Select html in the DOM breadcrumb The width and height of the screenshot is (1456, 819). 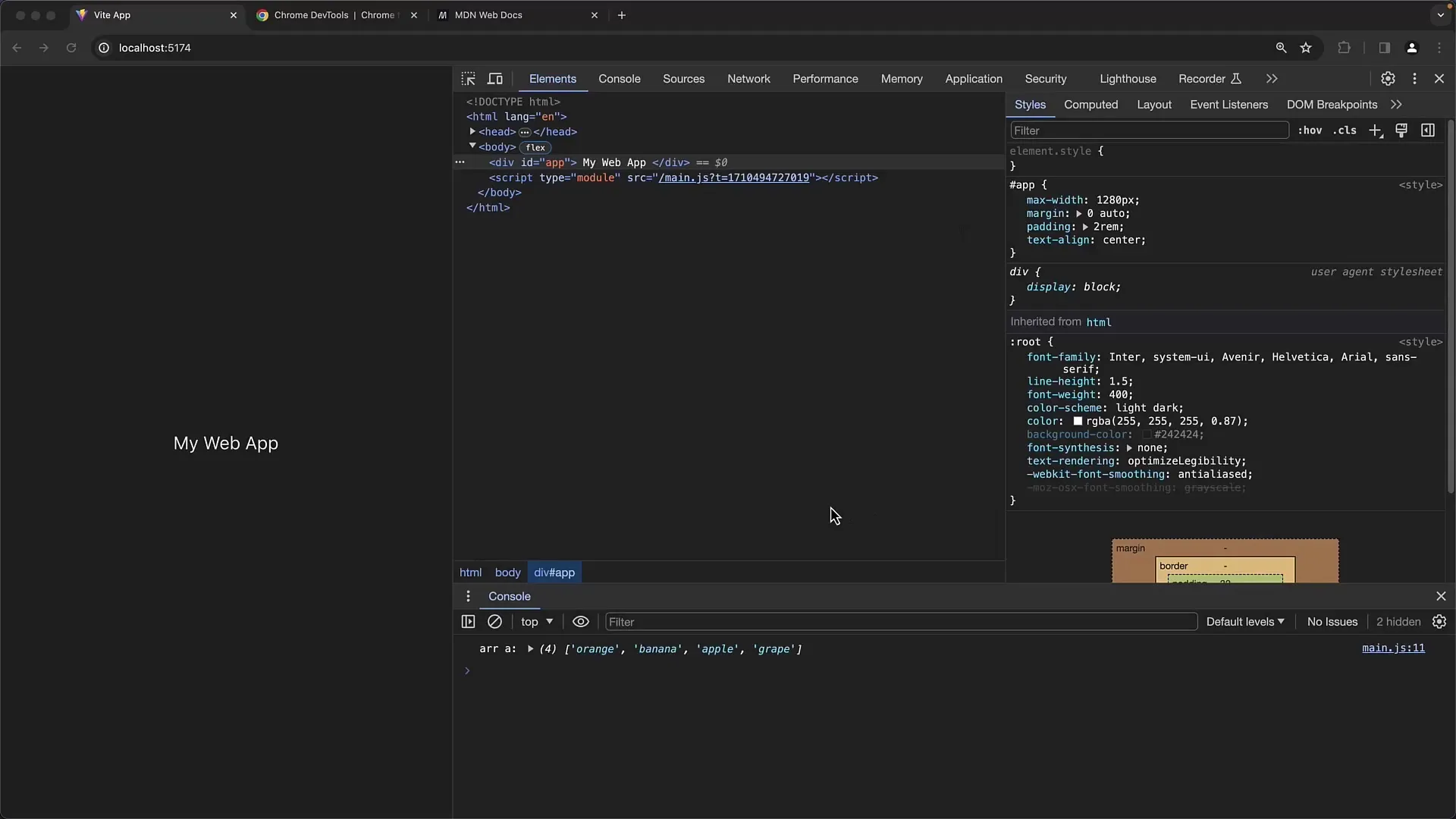(x=470, y=573)
